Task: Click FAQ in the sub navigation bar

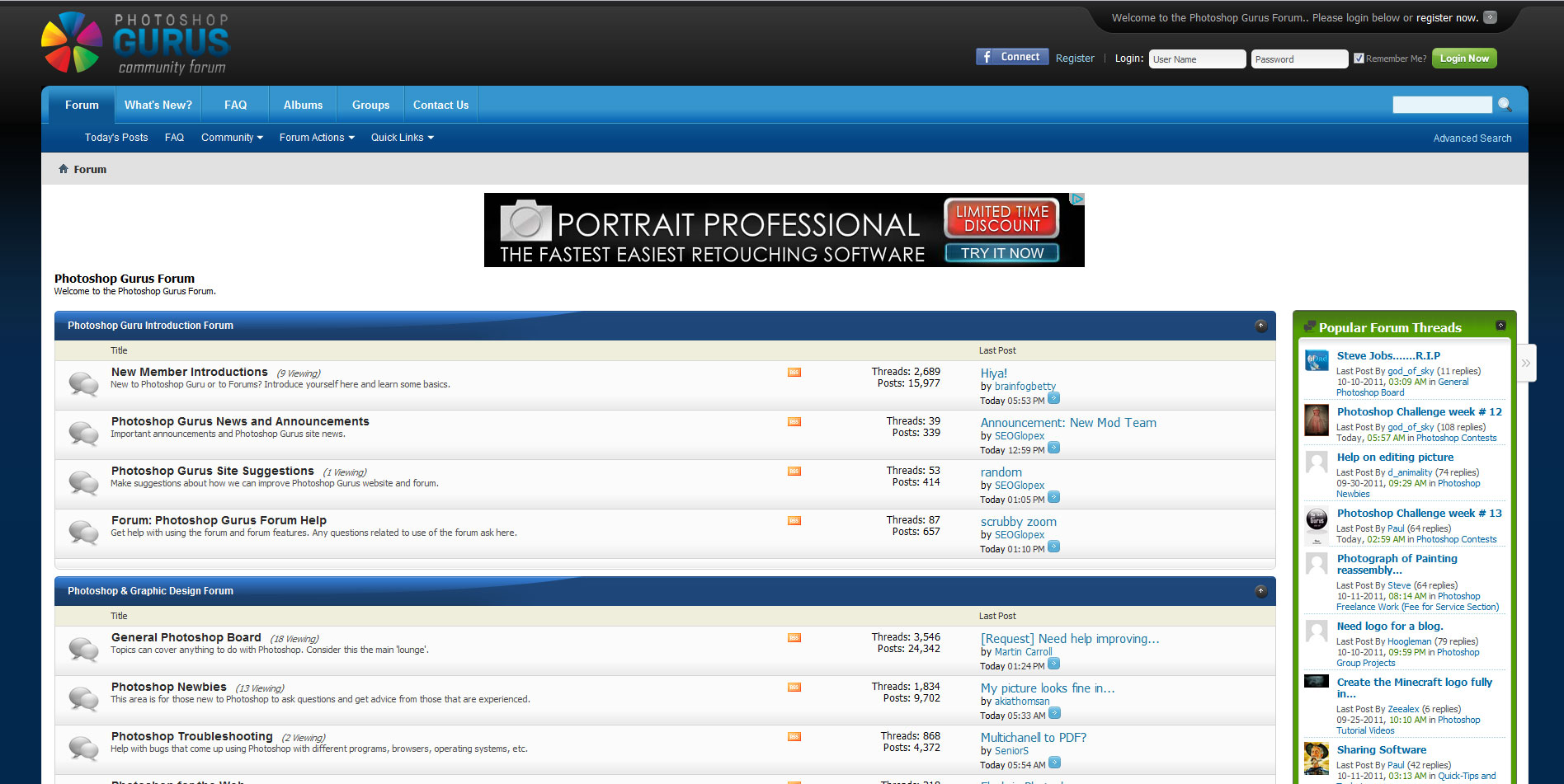Action: (x=174, y=138)
